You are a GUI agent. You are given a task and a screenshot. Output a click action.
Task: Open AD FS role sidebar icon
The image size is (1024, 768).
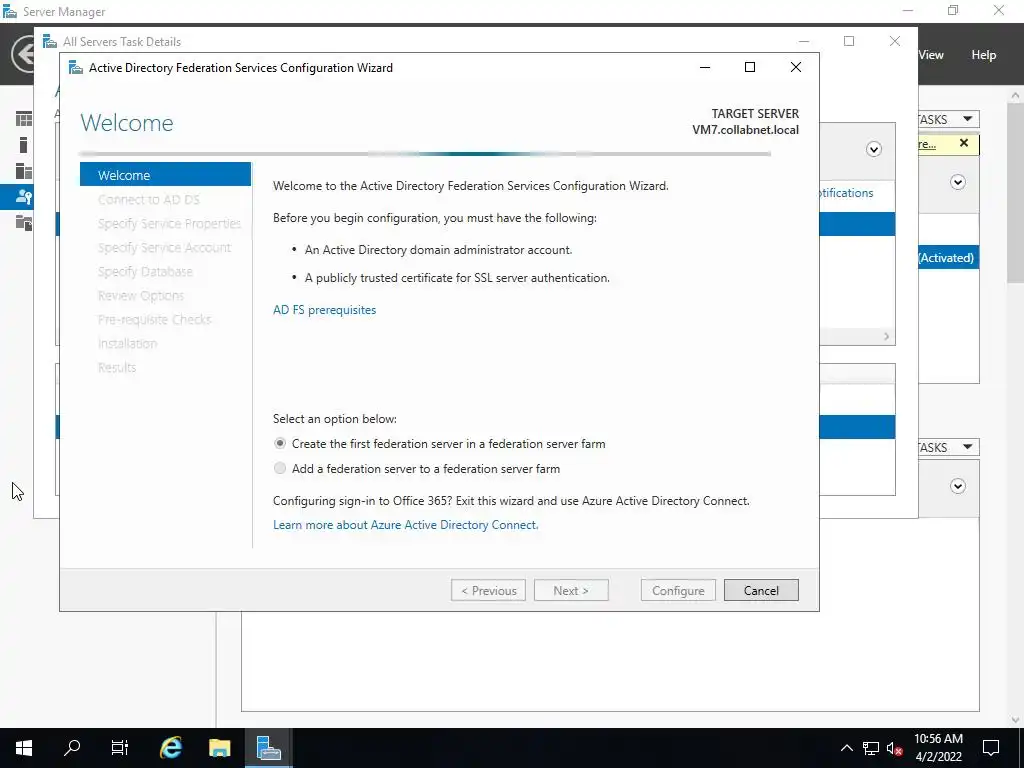(x=24, y=197)
